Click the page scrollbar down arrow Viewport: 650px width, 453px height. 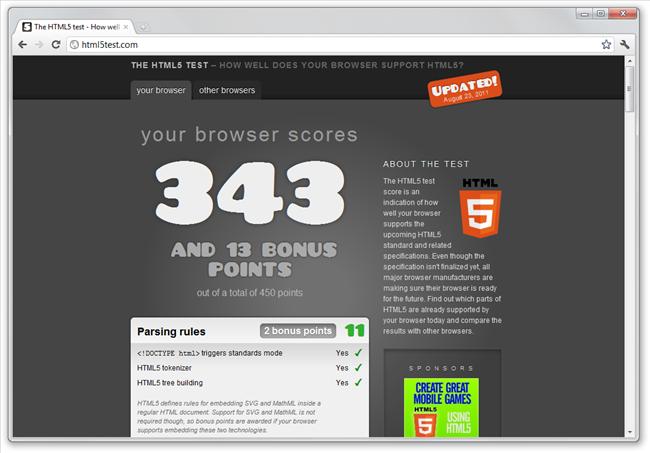[x=630, y=432]
